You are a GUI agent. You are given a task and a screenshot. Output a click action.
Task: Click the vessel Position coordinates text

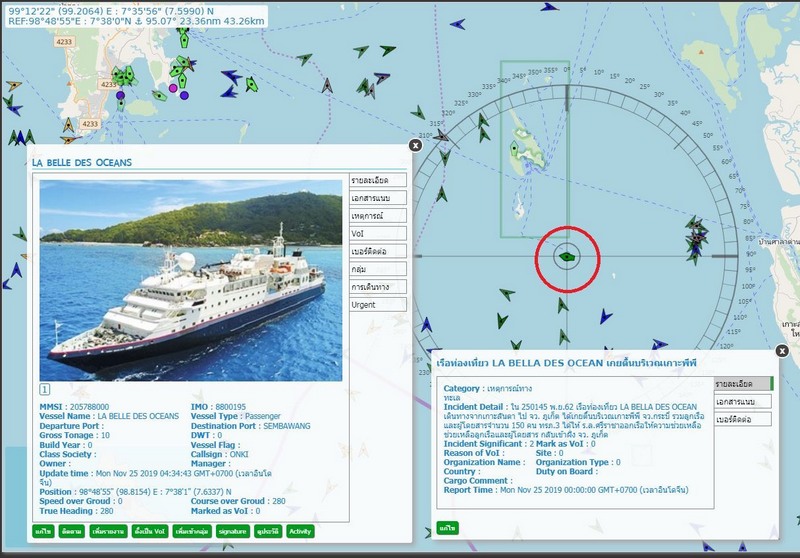click(155, 492)
